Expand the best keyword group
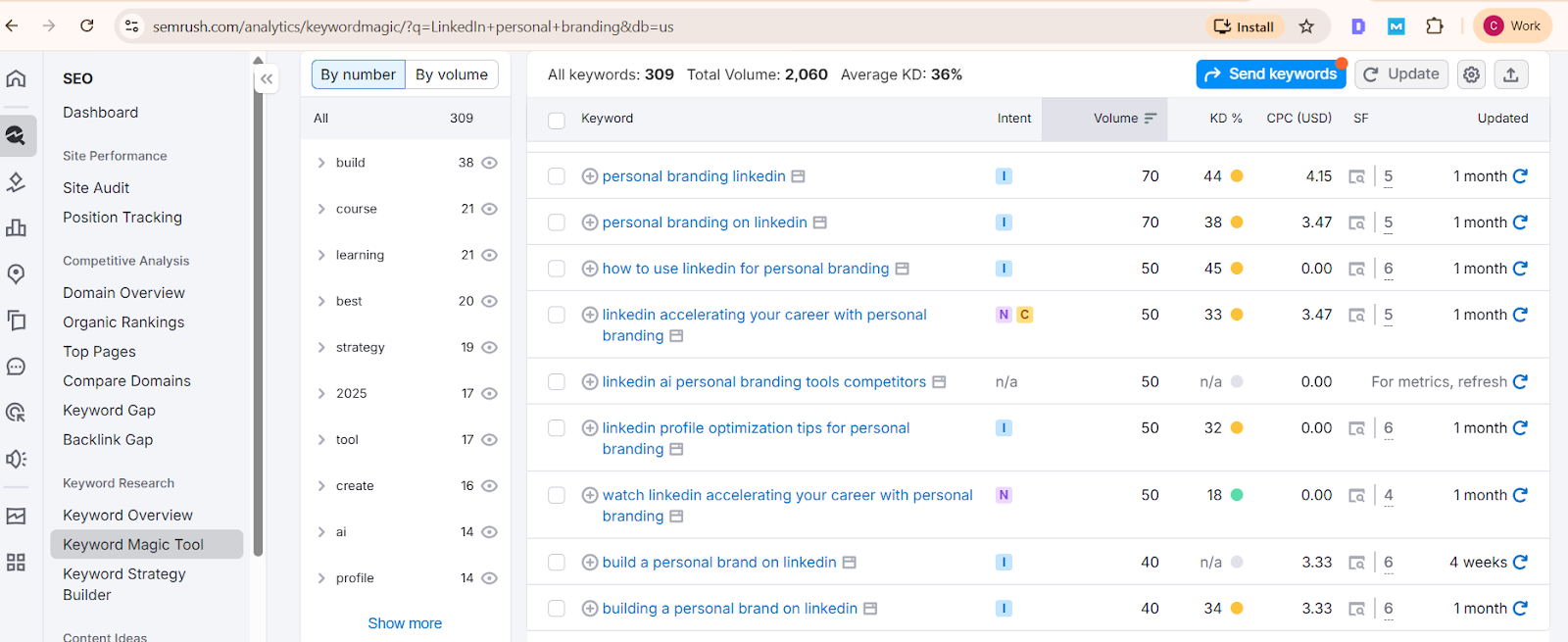 click(321, 301)
